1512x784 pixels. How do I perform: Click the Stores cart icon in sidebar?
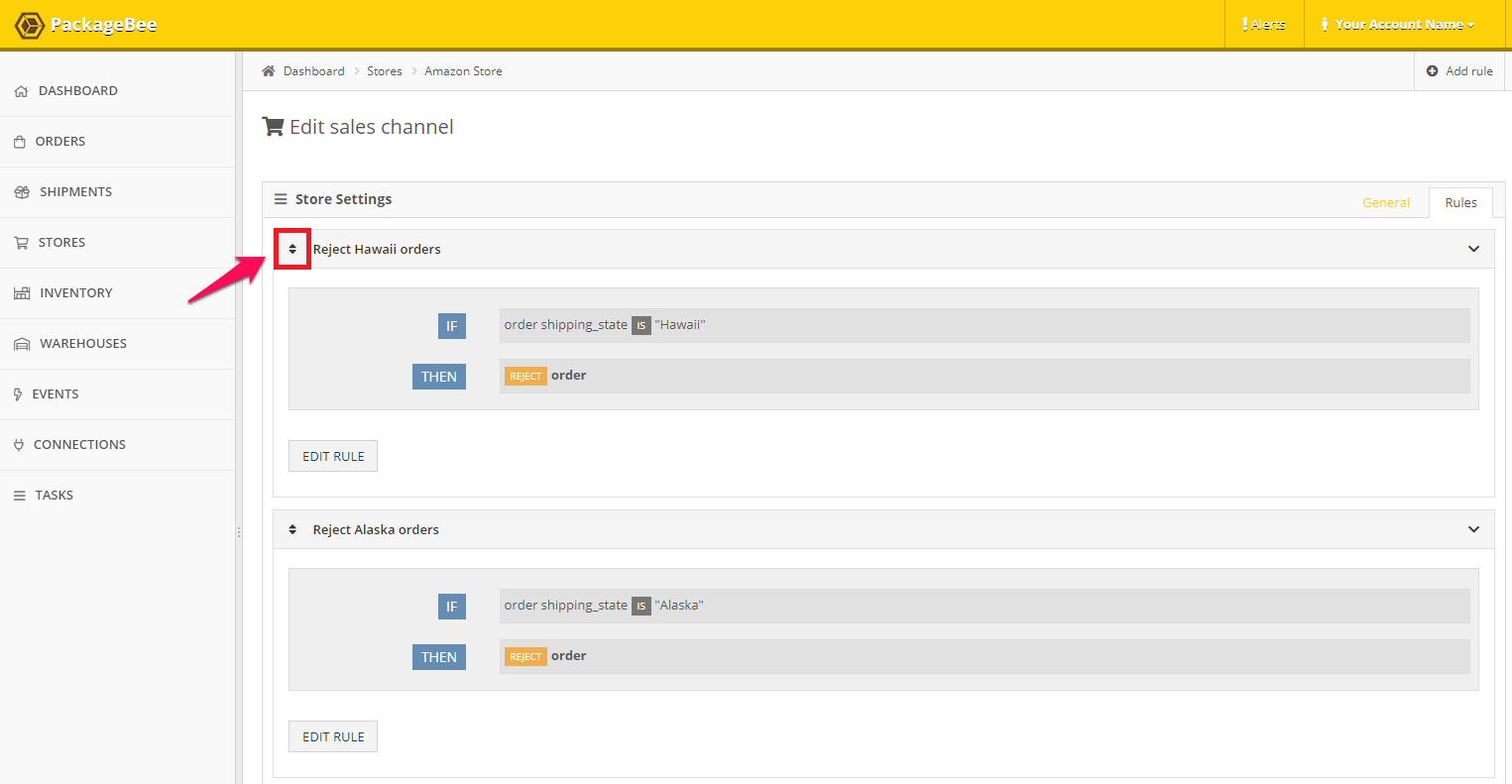21,243
